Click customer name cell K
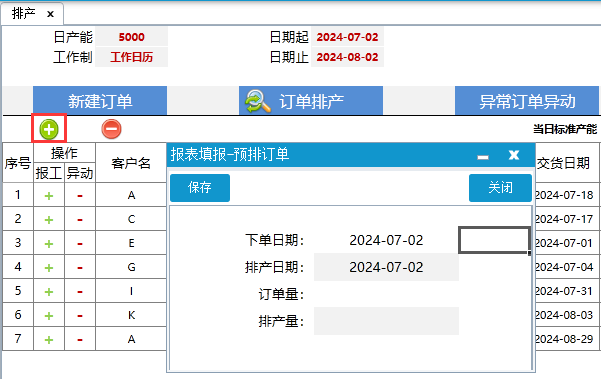 (131, 315)
